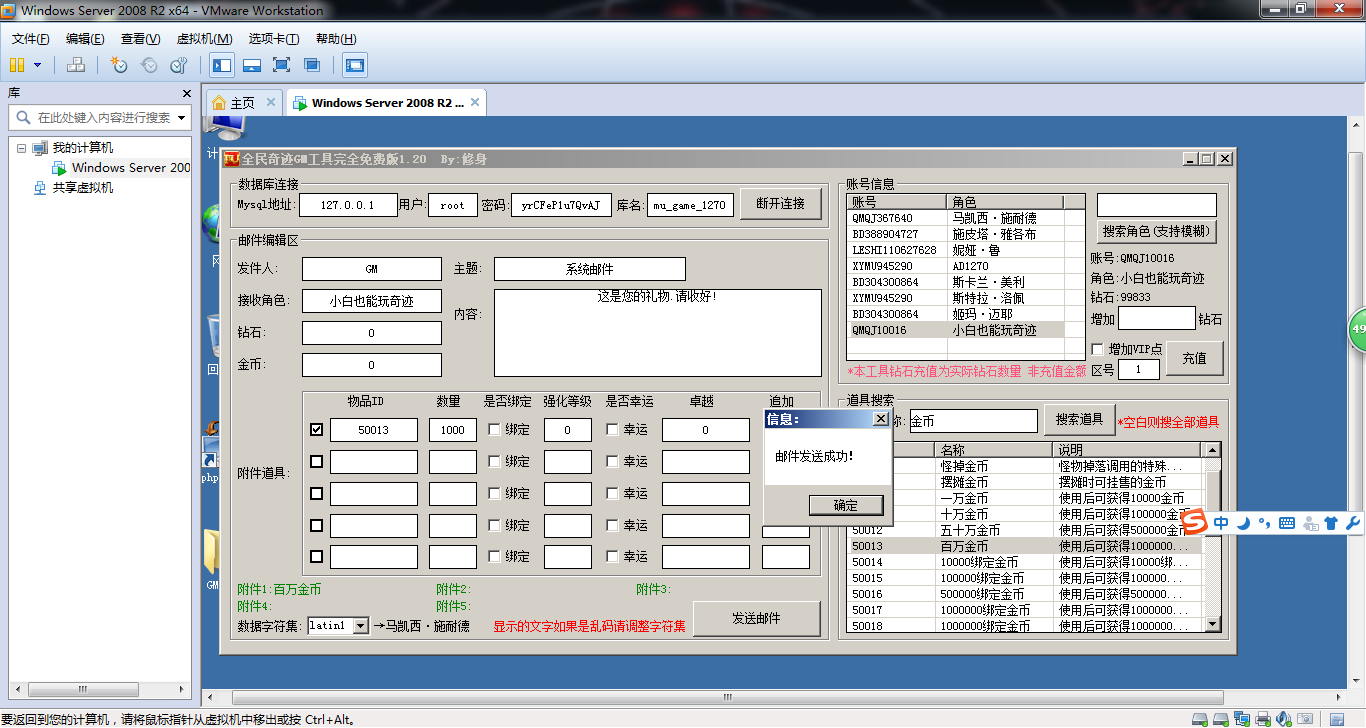
Task: Click the 发送邮件 button
Action: (x=757, y=618)
